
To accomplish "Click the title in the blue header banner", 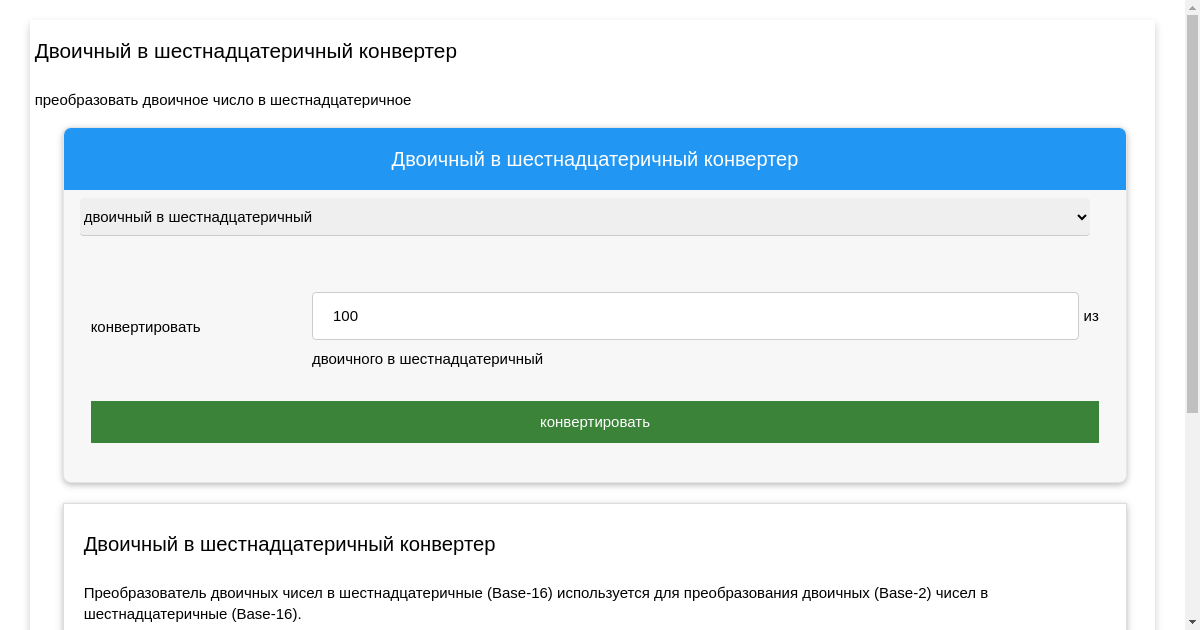I will click(594, 159).
